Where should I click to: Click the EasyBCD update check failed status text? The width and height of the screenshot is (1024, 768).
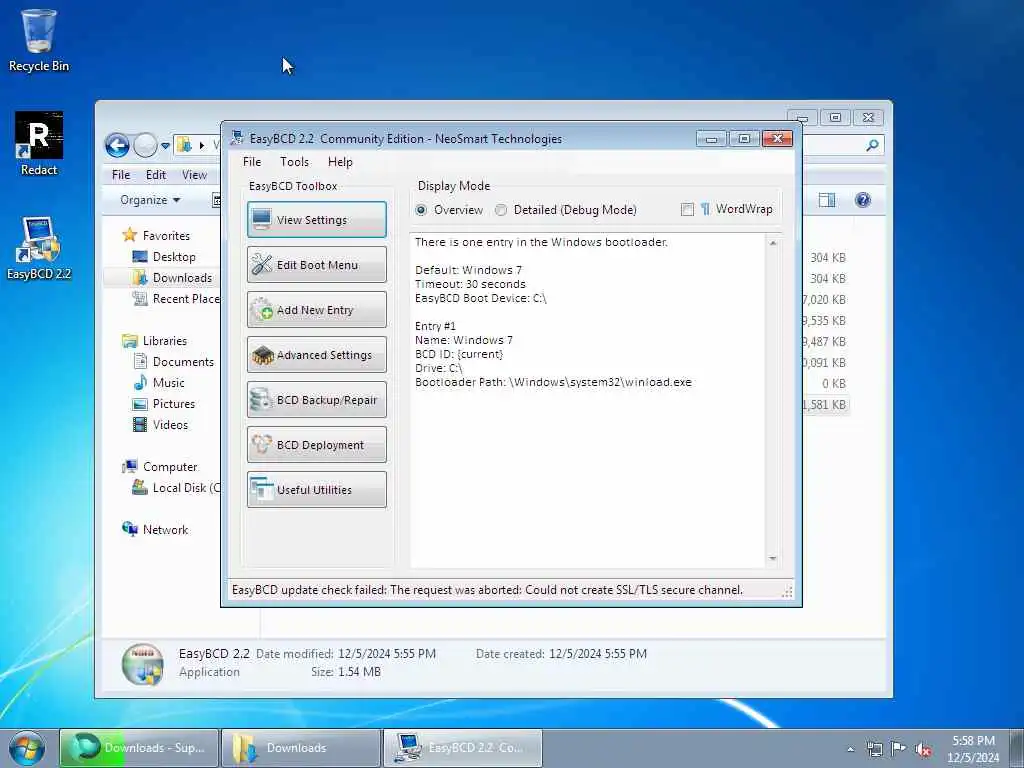click(487, 590)
